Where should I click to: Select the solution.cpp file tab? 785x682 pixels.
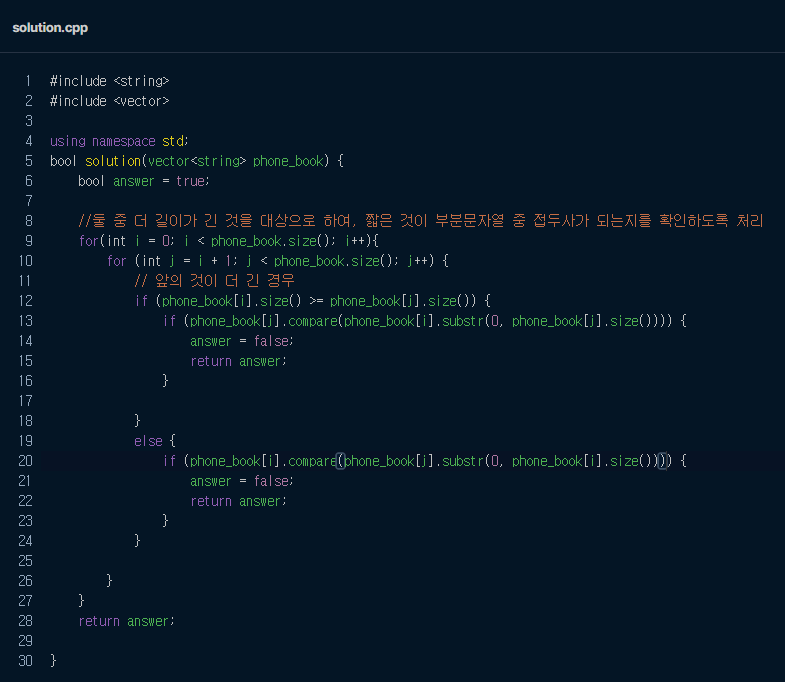coord(50,28)
